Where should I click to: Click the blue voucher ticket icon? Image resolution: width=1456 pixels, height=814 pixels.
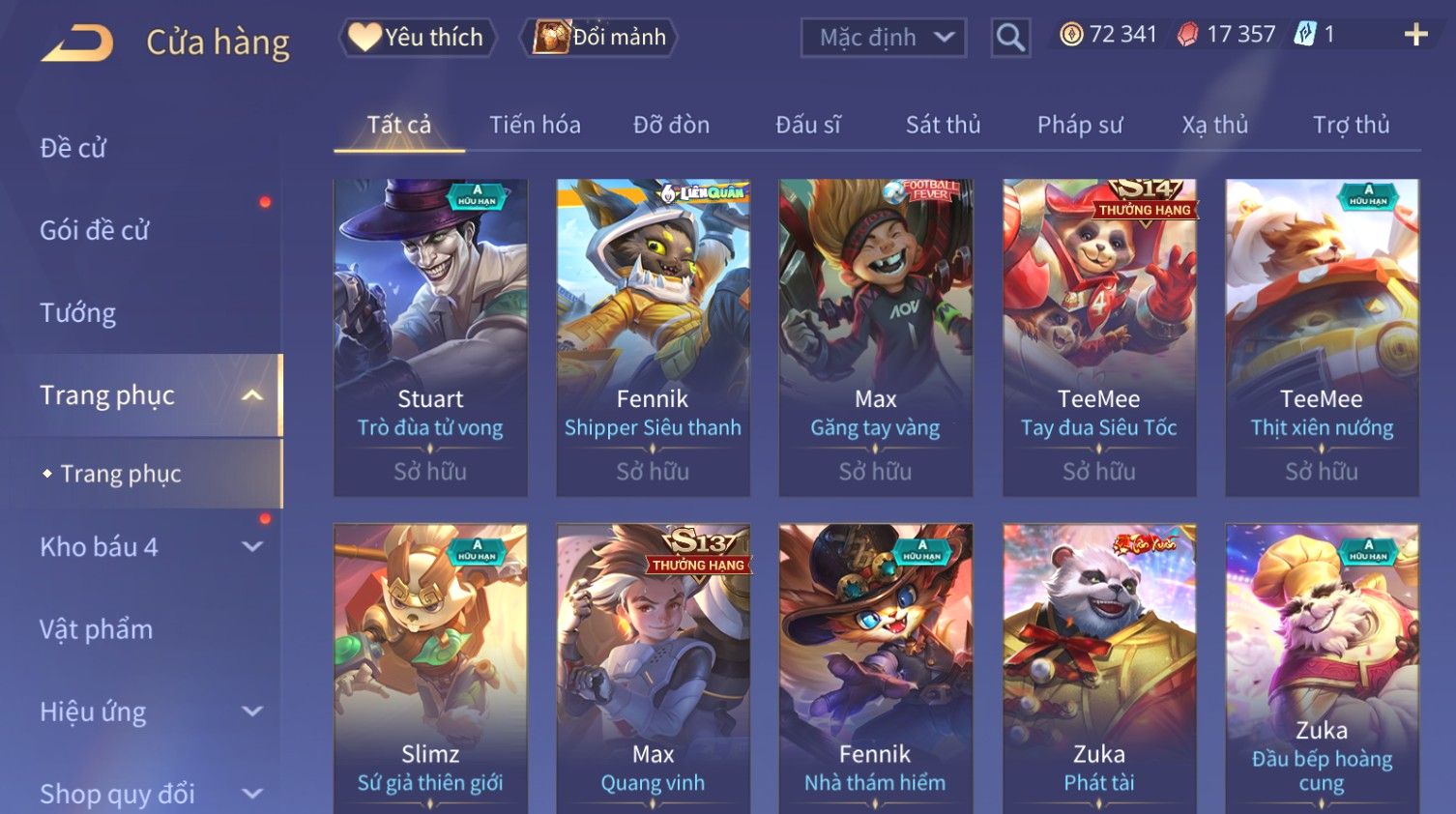(1304, 35)
